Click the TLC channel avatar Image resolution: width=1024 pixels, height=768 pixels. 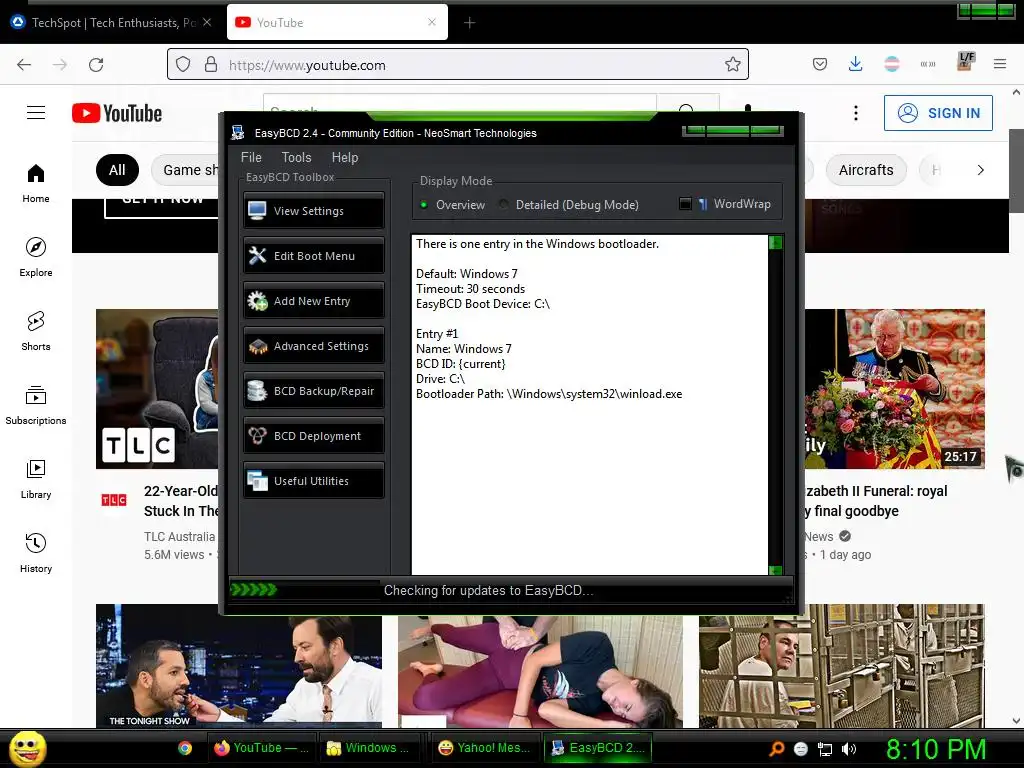(x=114, y=500)
